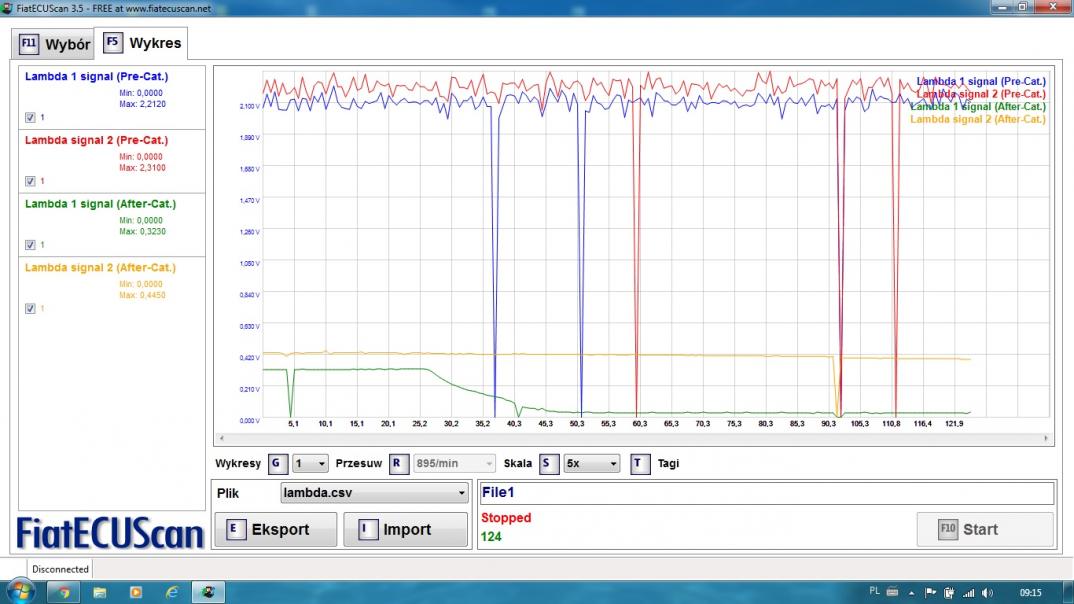Open Windows Explorer folder in taskbar
Image resolution: width=1074 pixels, height=604 pixels.
100,592
